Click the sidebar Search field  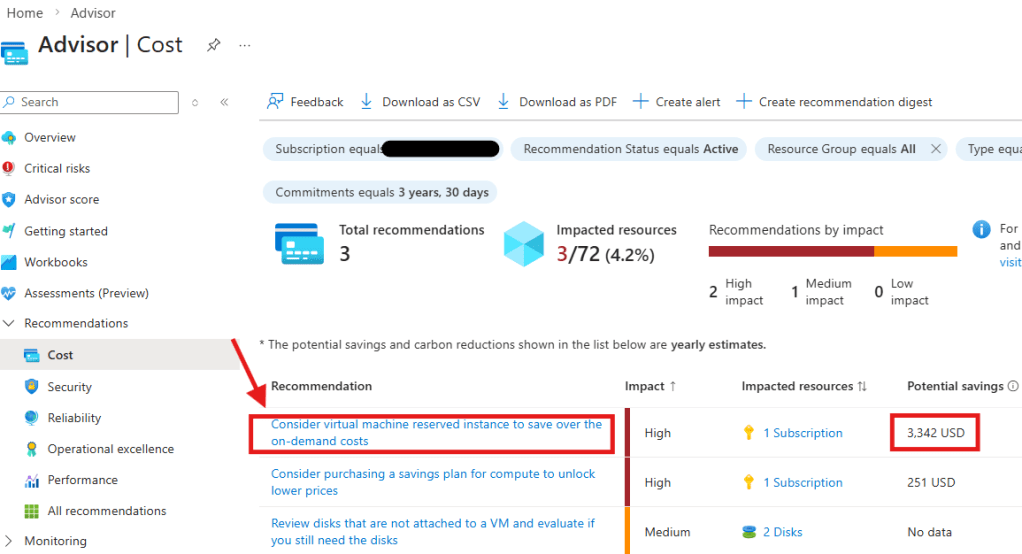click(x=97, y=102)
